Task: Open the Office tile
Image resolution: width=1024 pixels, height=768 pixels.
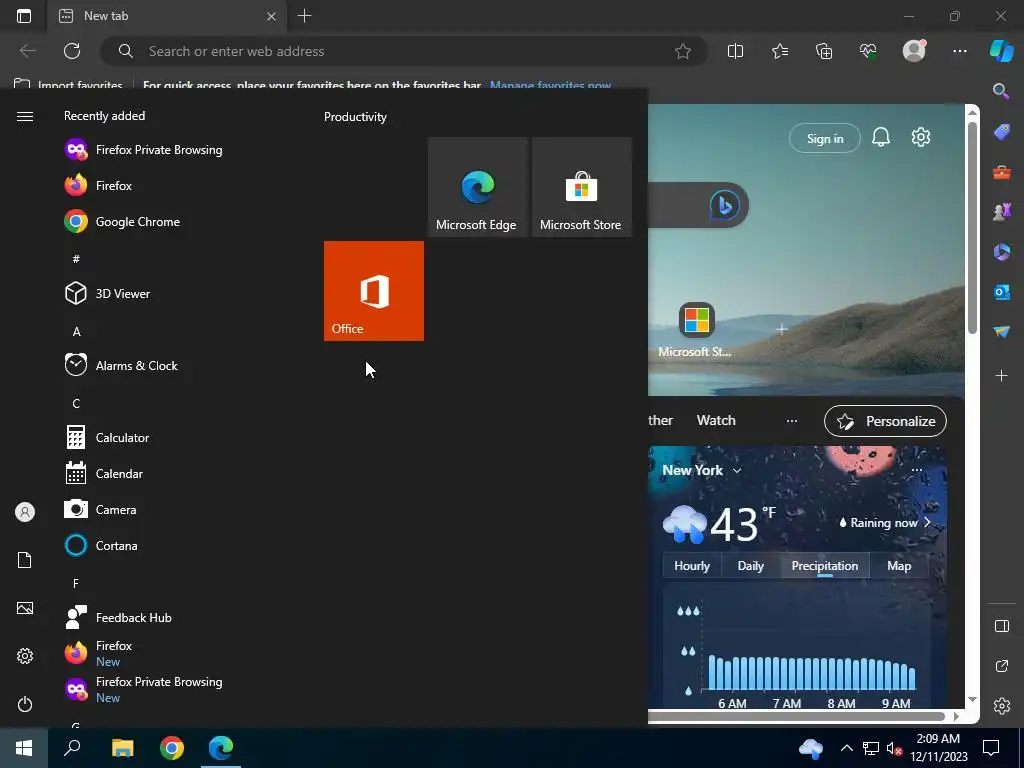Action: point(374,291)
